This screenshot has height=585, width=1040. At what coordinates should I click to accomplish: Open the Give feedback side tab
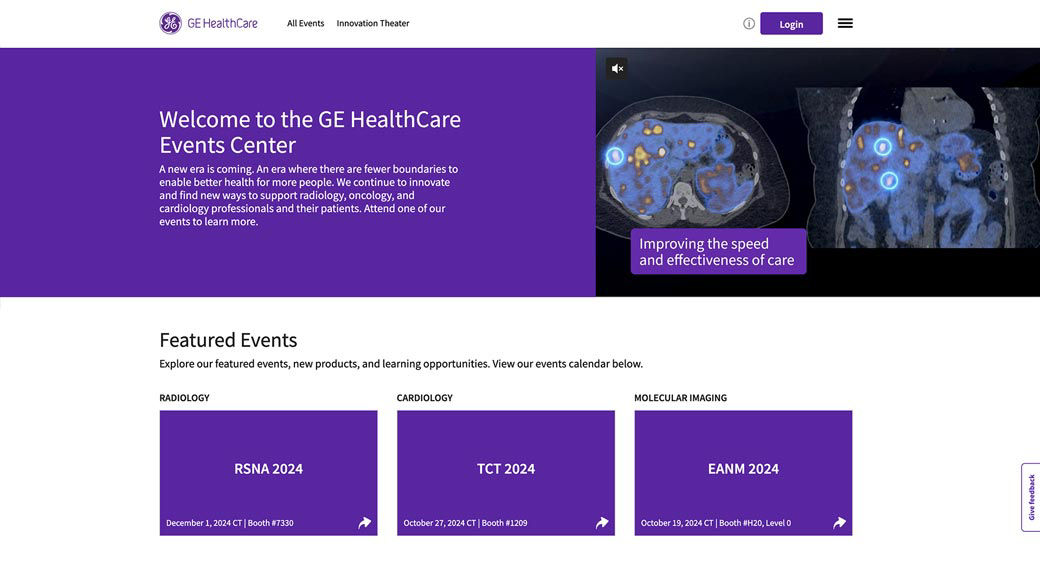click(1031, 497)
